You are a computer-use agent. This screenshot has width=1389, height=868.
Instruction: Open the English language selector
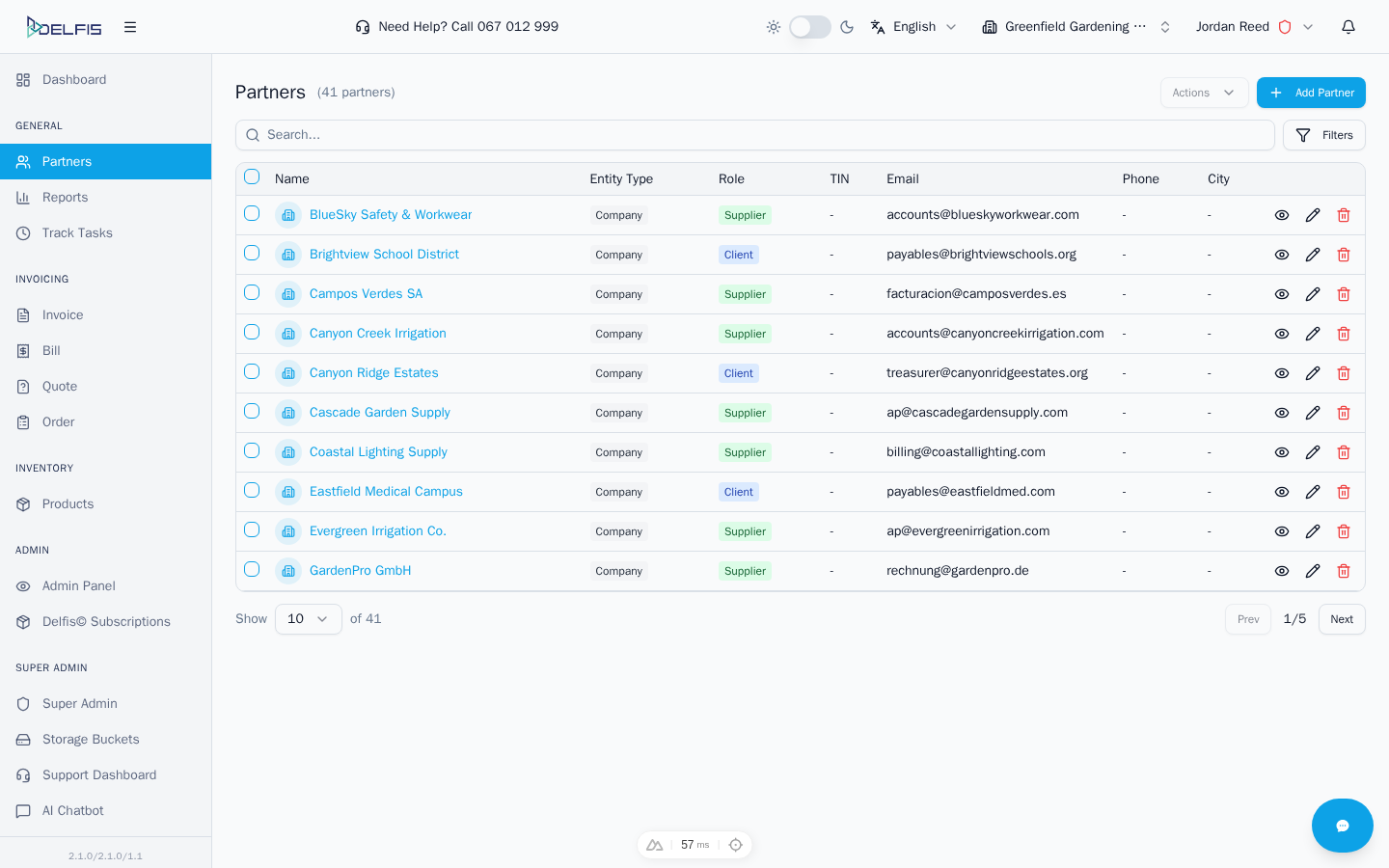click(x=912, y=26)
